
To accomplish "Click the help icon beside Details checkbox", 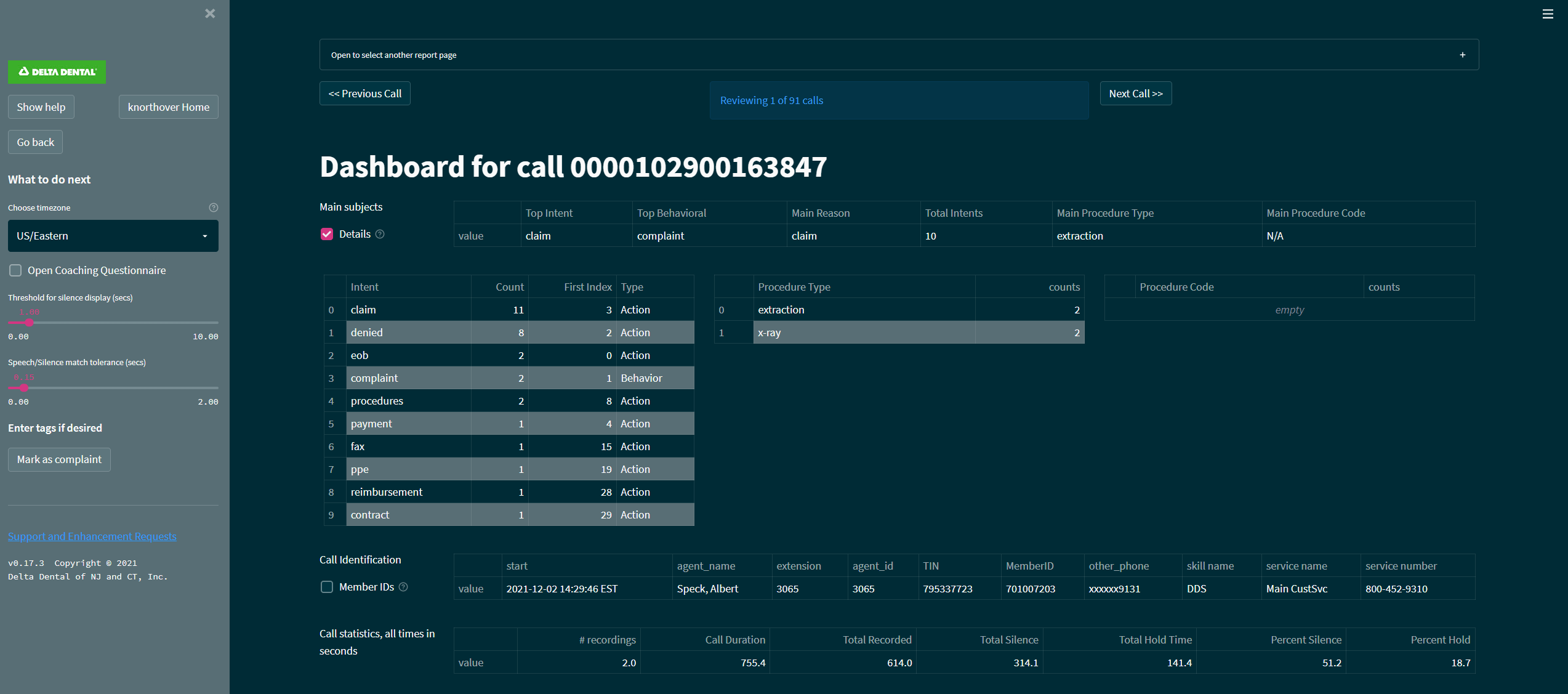I will tap(380, 234).
